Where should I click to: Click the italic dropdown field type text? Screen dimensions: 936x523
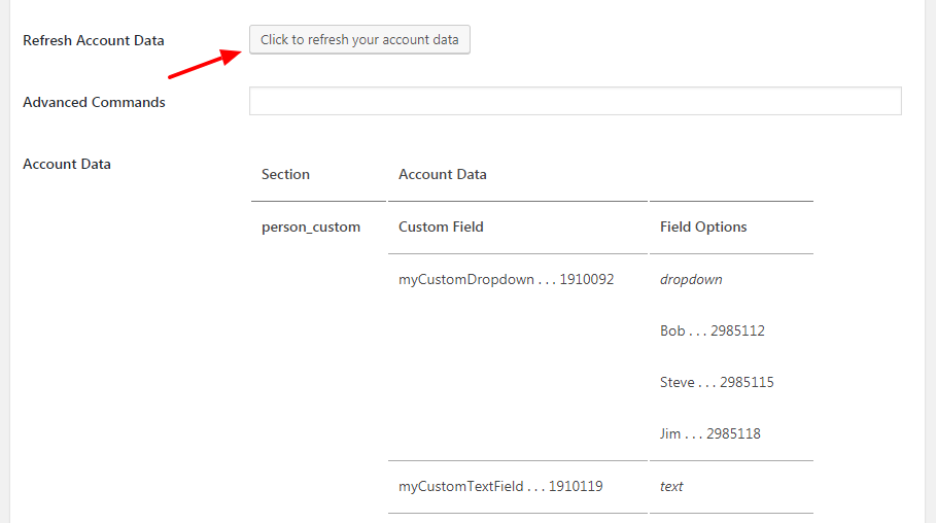click(x=690, y=280)
